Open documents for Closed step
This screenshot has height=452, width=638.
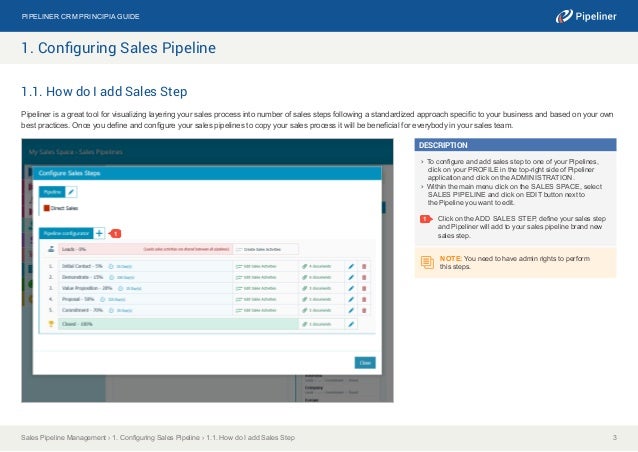[317, 324]
